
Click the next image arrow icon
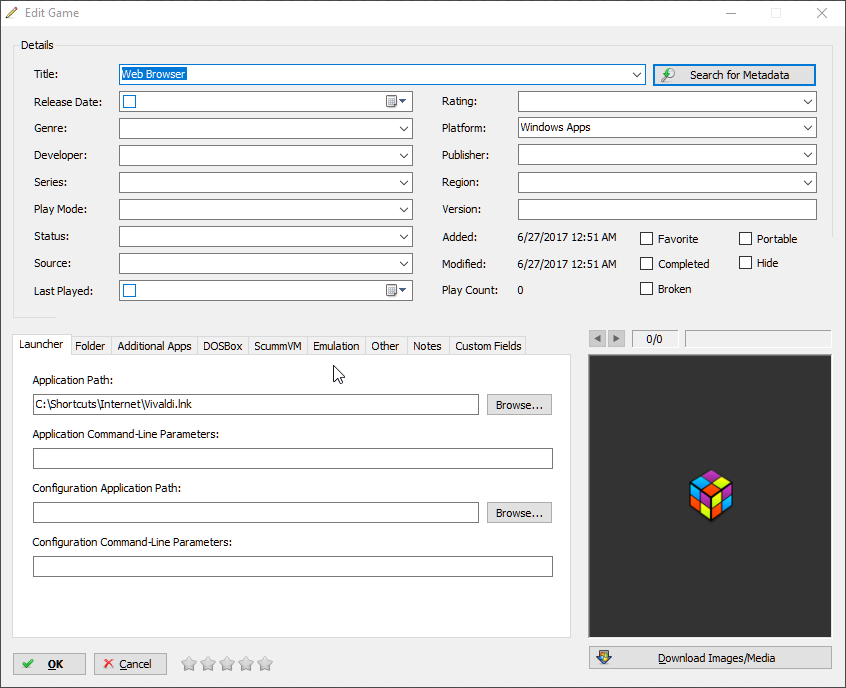(x=616, y=339)
